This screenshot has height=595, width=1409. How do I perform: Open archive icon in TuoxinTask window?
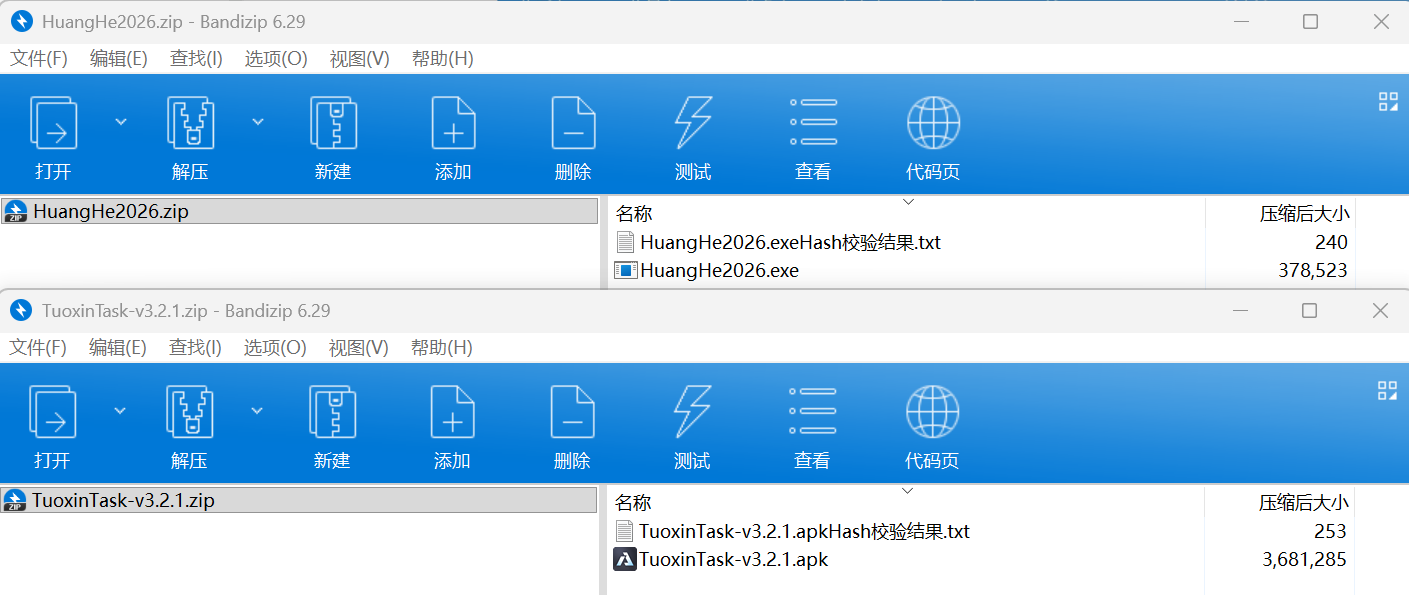[x=52, y=412]
